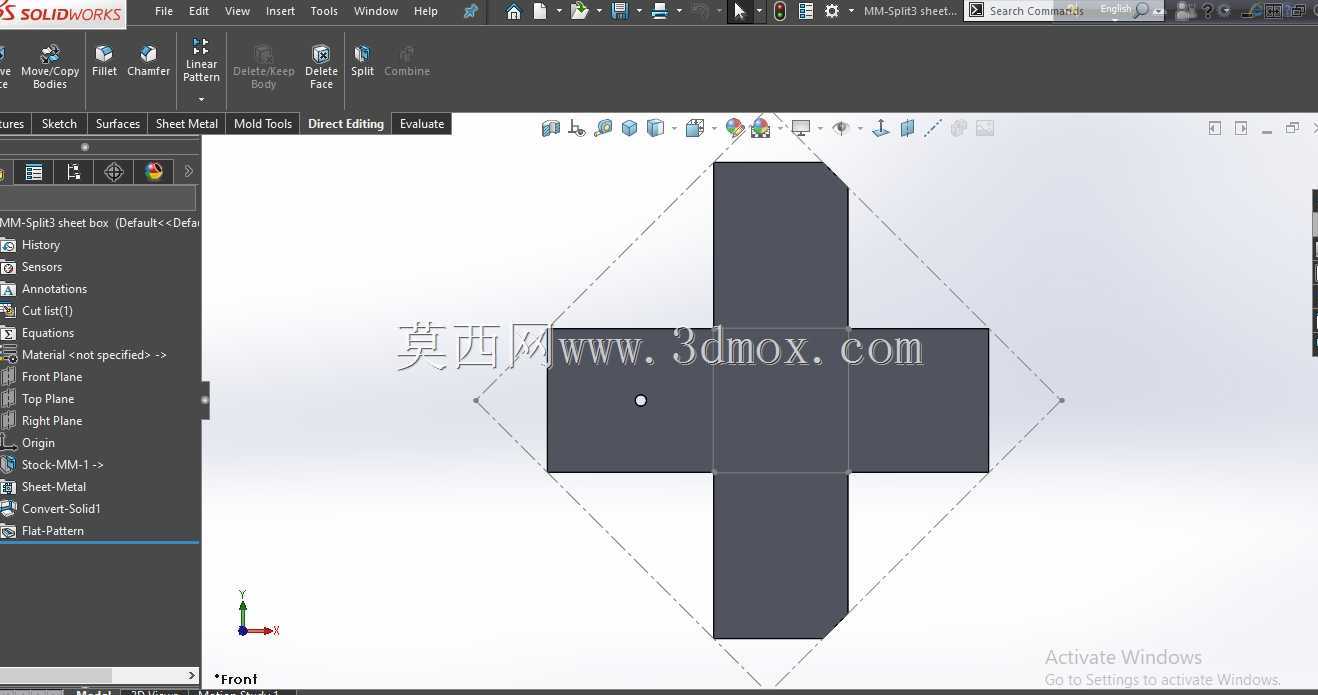This screenshot has height=695, width=1318.
Task: Select Convert-Solid1 feature in tree
Action: click(x=61, y=509)
